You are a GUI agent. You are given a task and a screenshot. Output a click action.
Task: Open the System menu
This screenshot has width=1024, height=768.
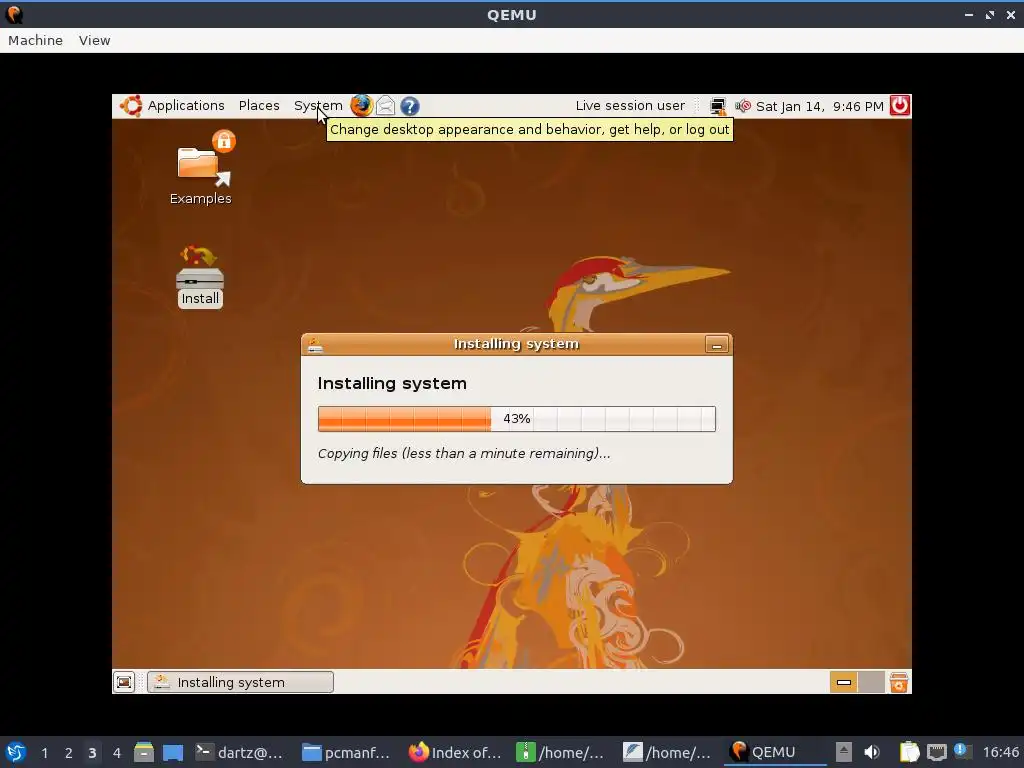318,106
